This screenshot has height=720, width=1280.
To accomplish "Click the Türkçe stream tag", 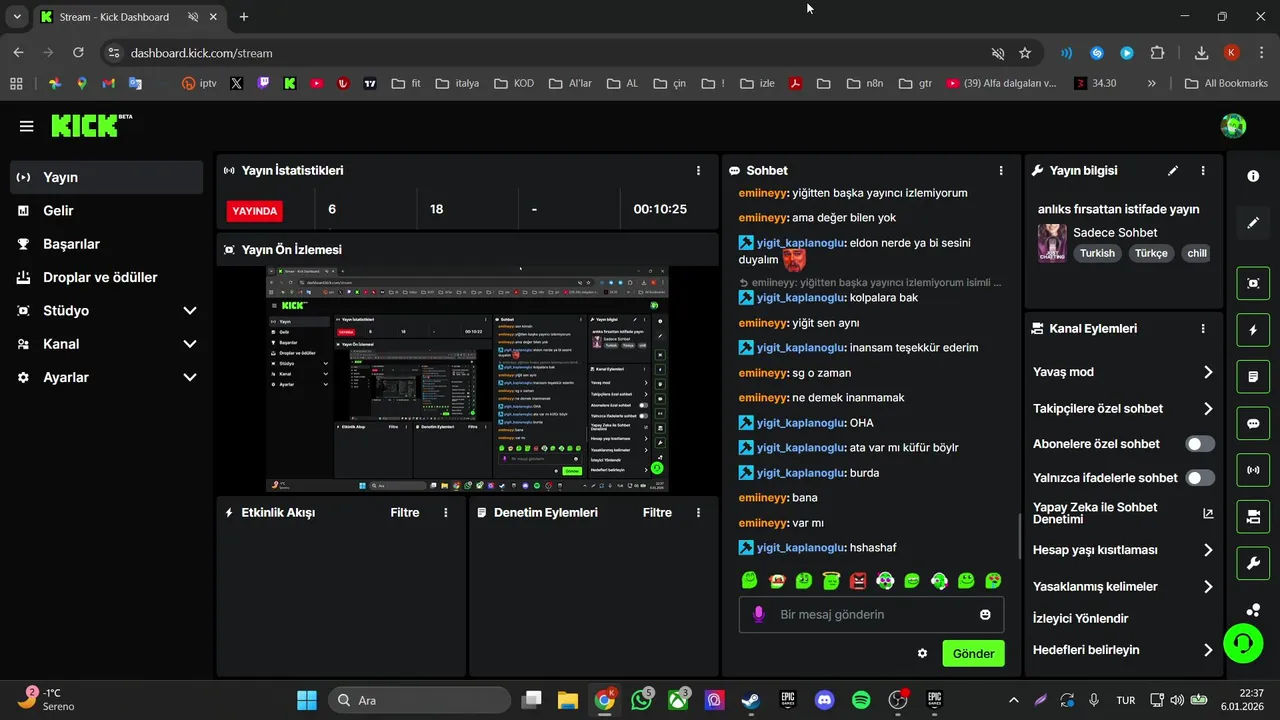I will [x=1151, y=253].
